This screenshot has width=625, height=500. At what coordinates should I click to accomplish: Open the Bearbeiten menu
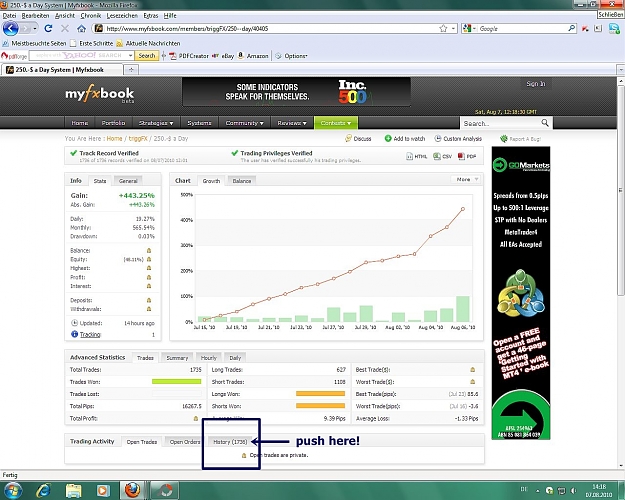point(35,16)
